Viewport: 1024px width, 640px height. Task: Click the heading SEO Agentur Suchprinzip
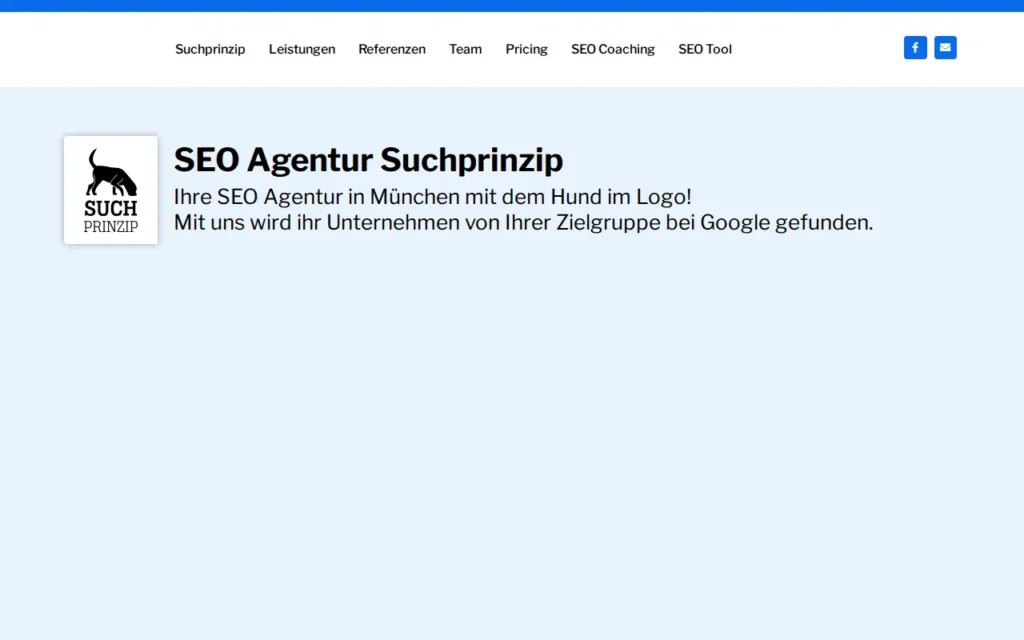click(368, 160)
